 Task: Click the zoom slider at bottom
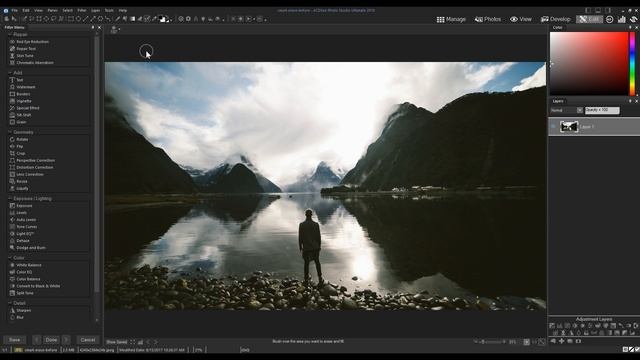pos(490,342)
